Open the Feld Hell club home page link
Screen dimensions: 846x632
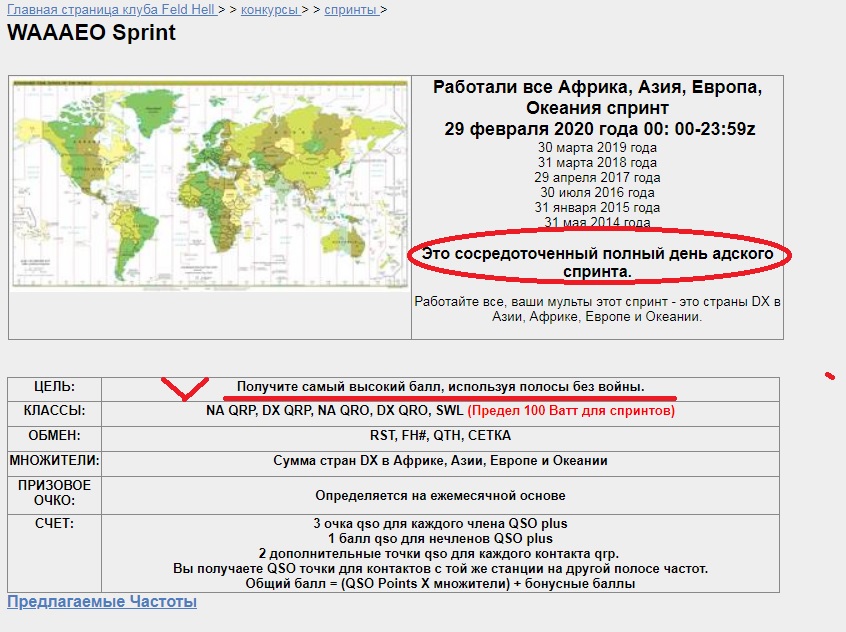[111, 9]
